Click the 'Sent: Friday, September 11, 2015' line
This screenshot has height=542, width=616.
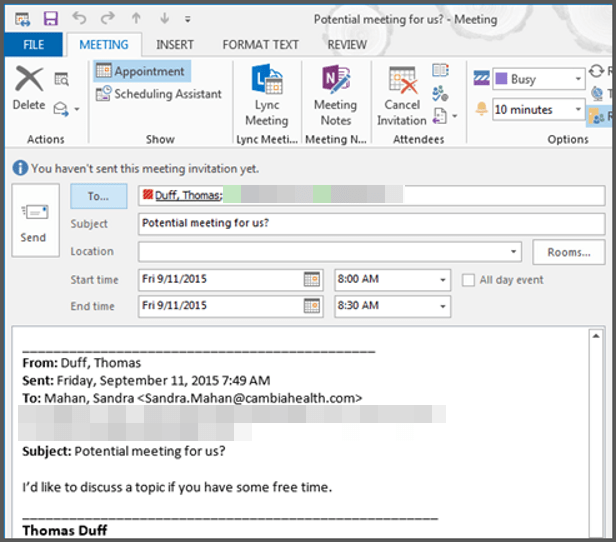pos(146,381)
